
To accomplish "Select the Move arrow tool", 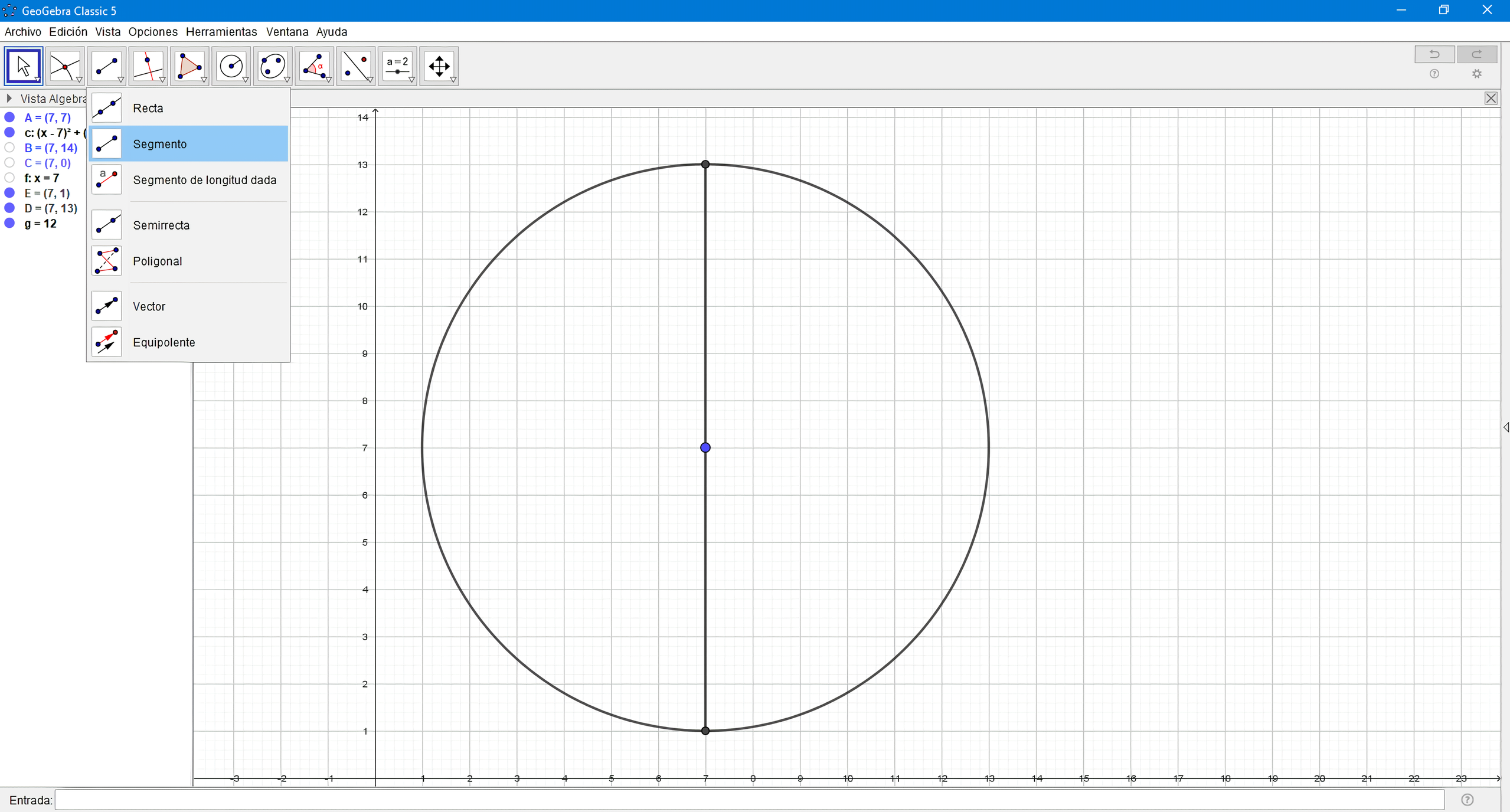I will click(24, 66).
